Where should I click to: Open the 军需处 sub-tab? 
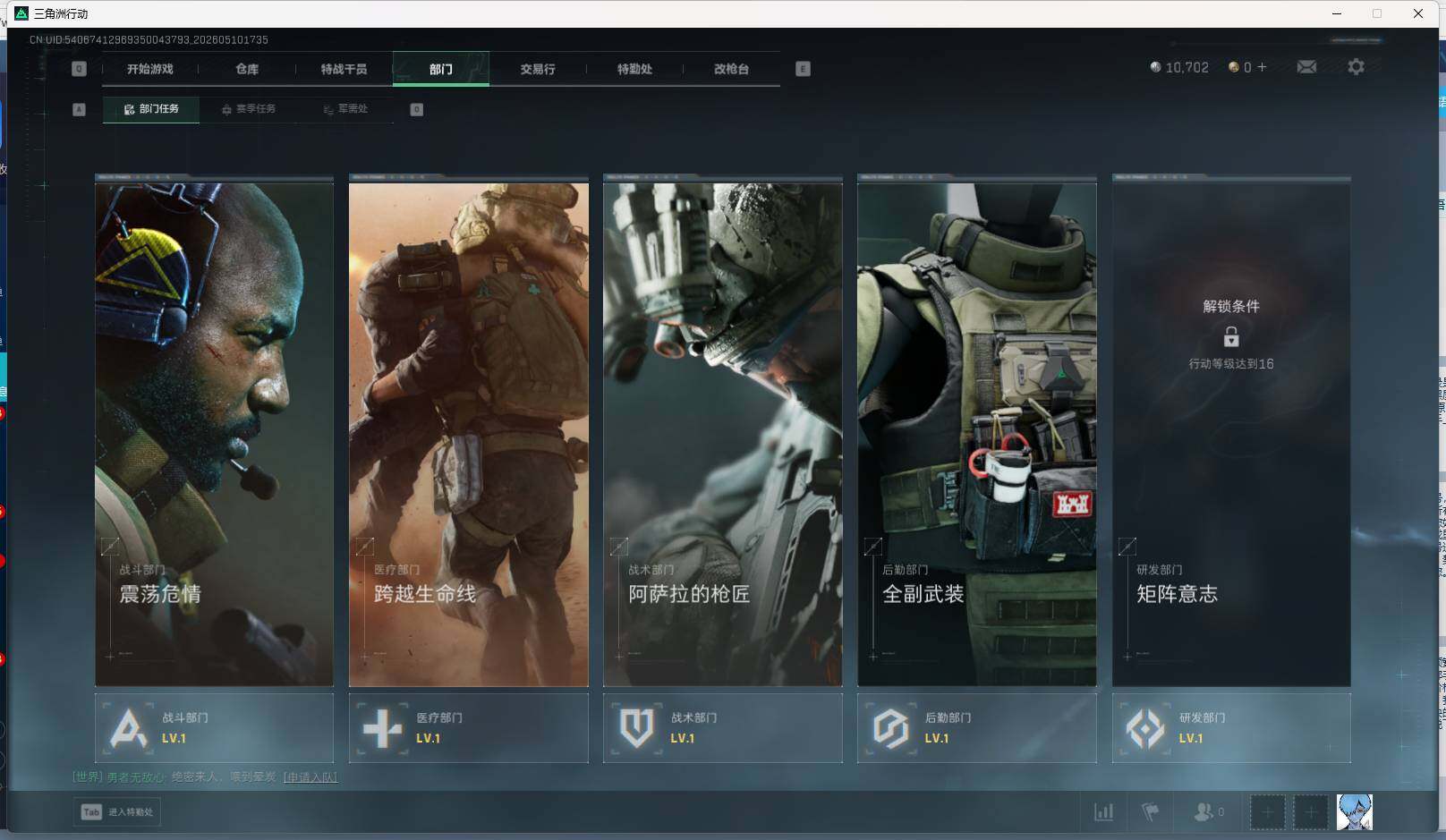tap(345, 109)
